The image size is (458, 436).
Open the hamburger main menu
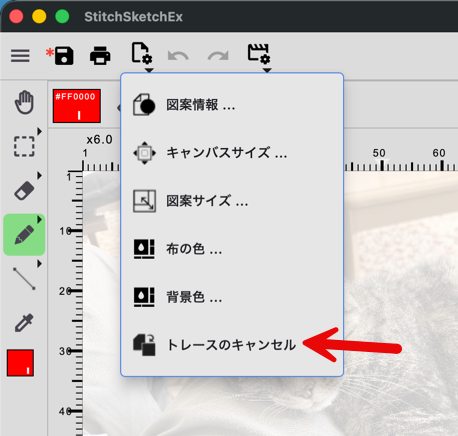[20, 56]
